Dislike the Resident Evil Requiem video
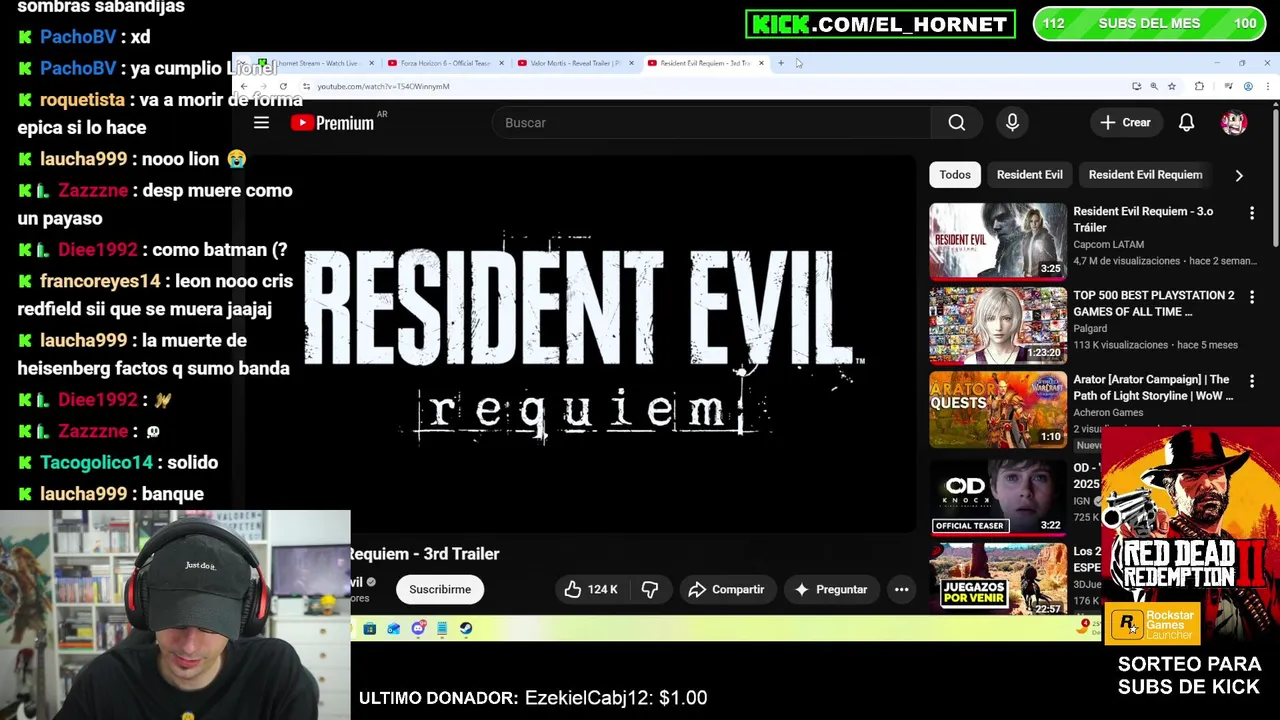Screen dimensions: 1280x720 click(650, 590)
